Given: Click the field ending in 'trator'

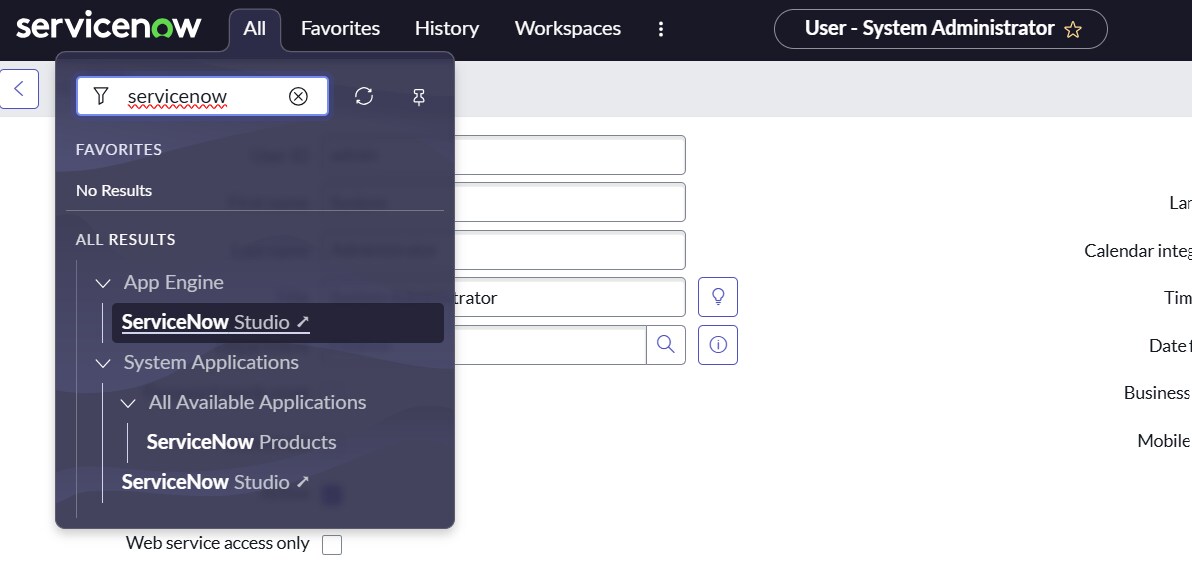Looking at the screenshot, I should 570,297.
